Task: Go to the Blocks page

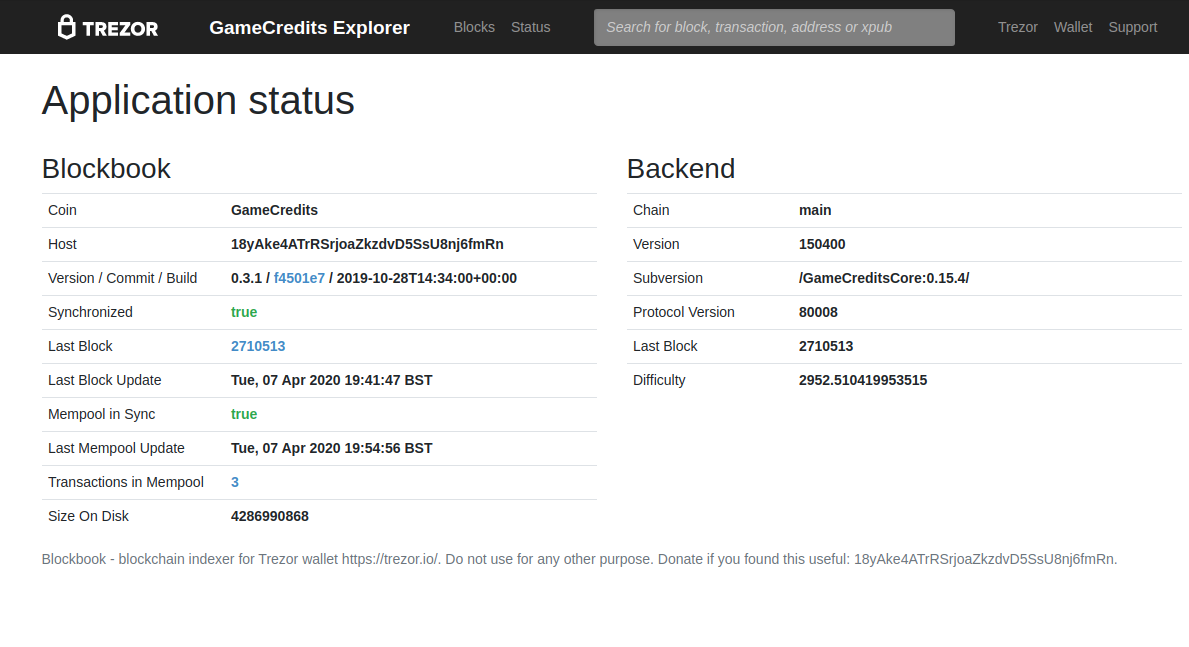Action: coord(474,27)
